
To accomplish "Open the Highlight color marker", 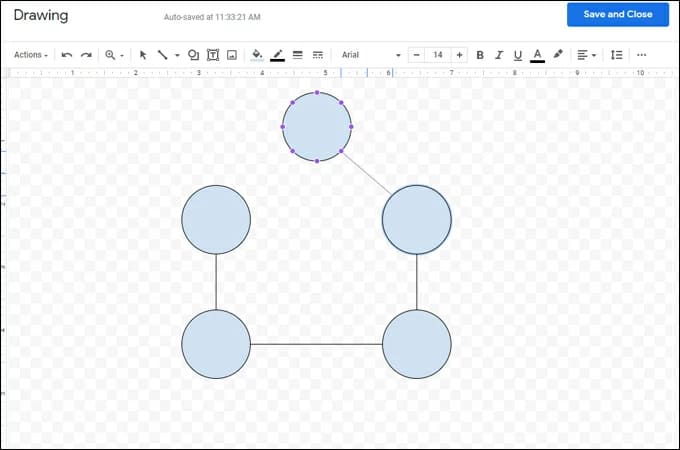I will pos(558,55).
